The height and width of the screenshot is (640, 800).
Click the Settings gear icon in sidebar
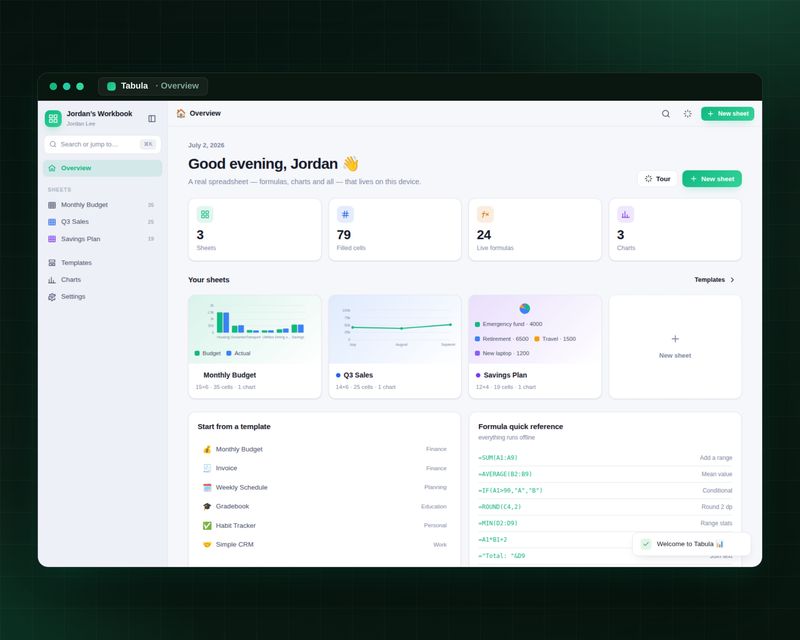pos(52,297)
